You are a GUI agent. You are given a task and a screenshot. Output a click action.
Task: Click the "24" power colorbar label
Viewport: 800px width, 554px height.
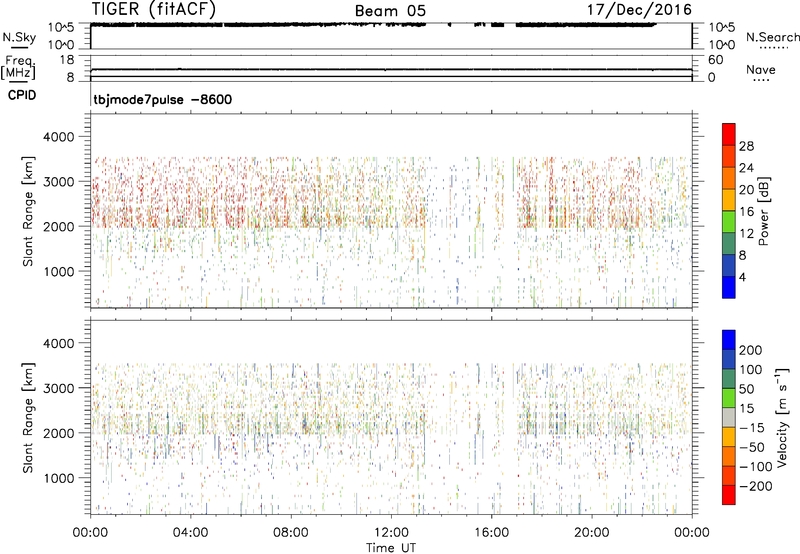click(x=746, y=168)
